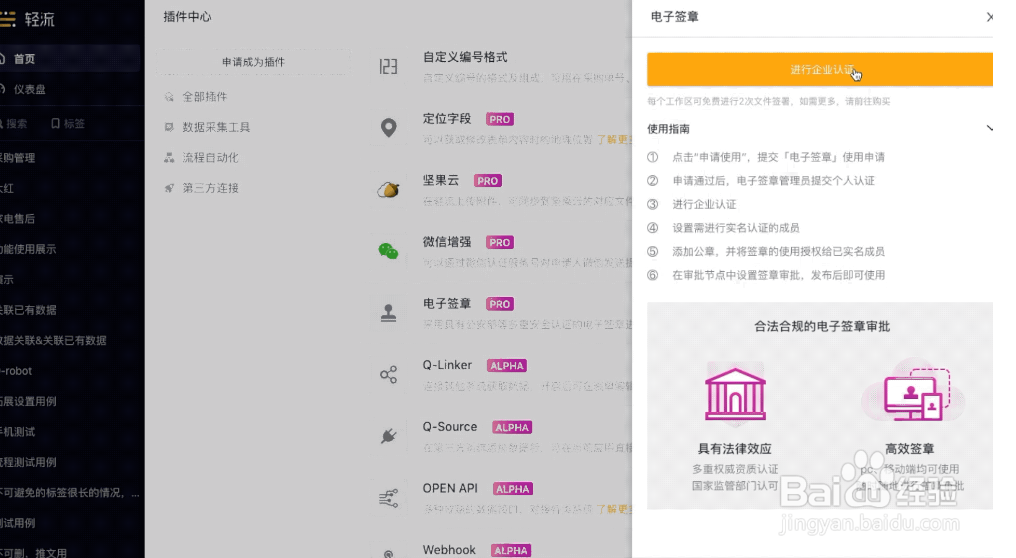Click the 第三方连接 rocket icon
The width and height of the screenshot is (1016, 558).
169,188
